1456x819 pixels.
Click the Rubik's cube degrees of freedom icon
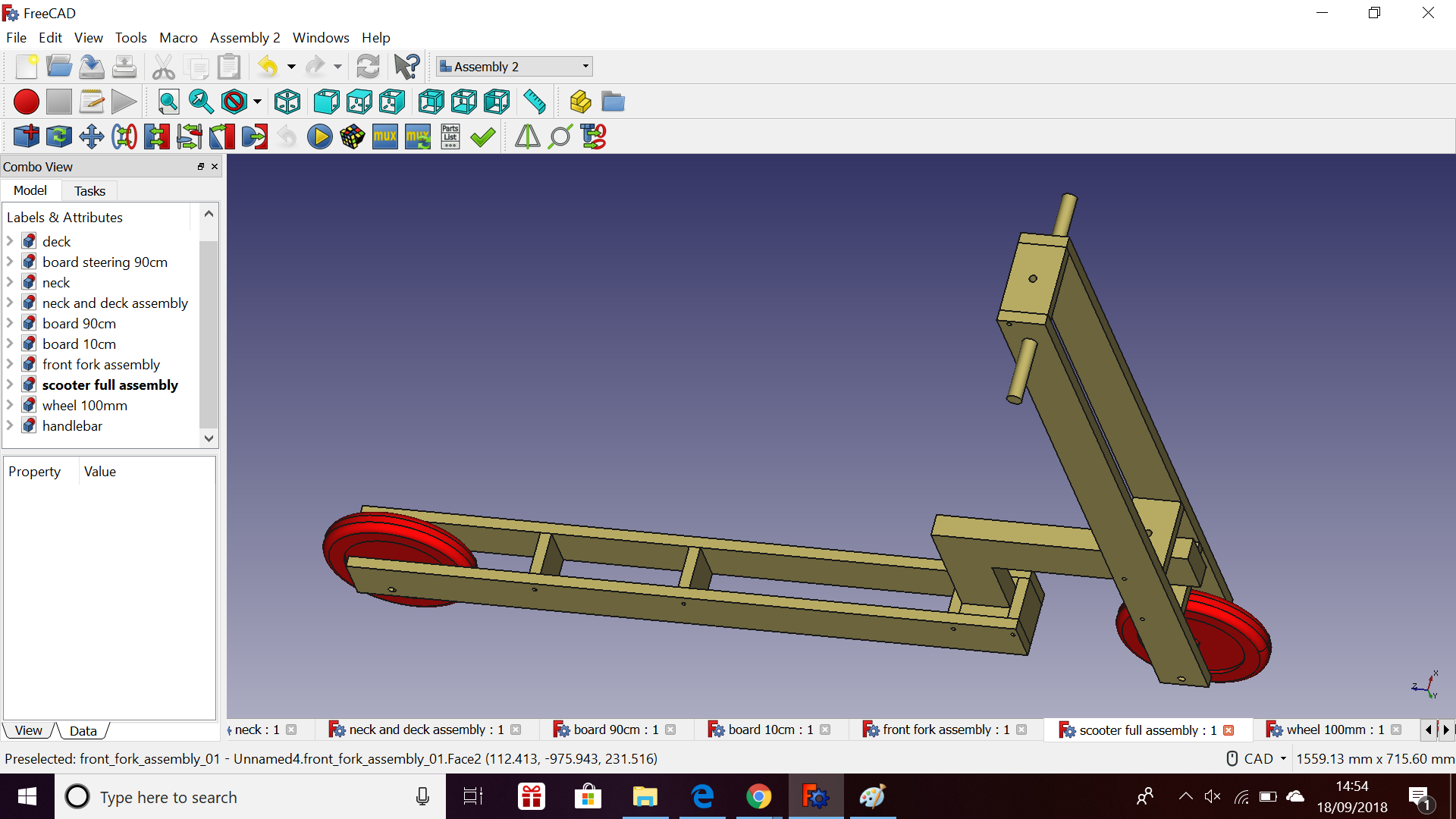click(353, 136)
